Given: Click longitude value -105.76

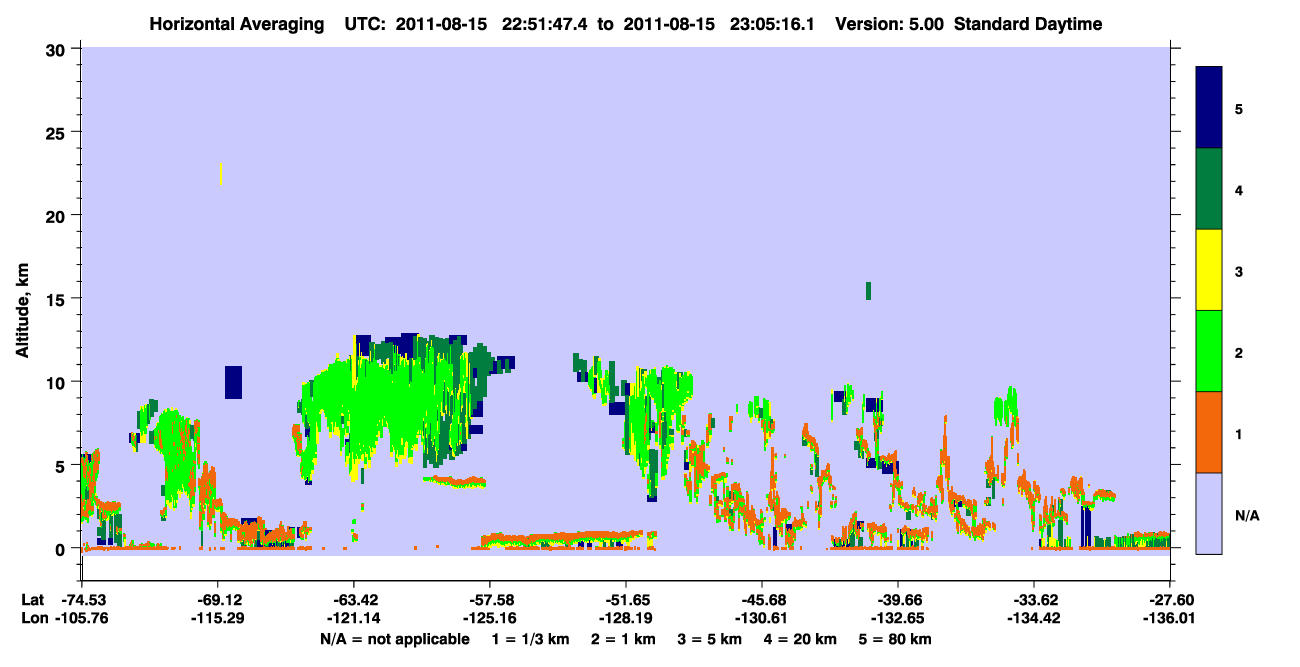Looking at the screenshot, I should coord(83,618).
